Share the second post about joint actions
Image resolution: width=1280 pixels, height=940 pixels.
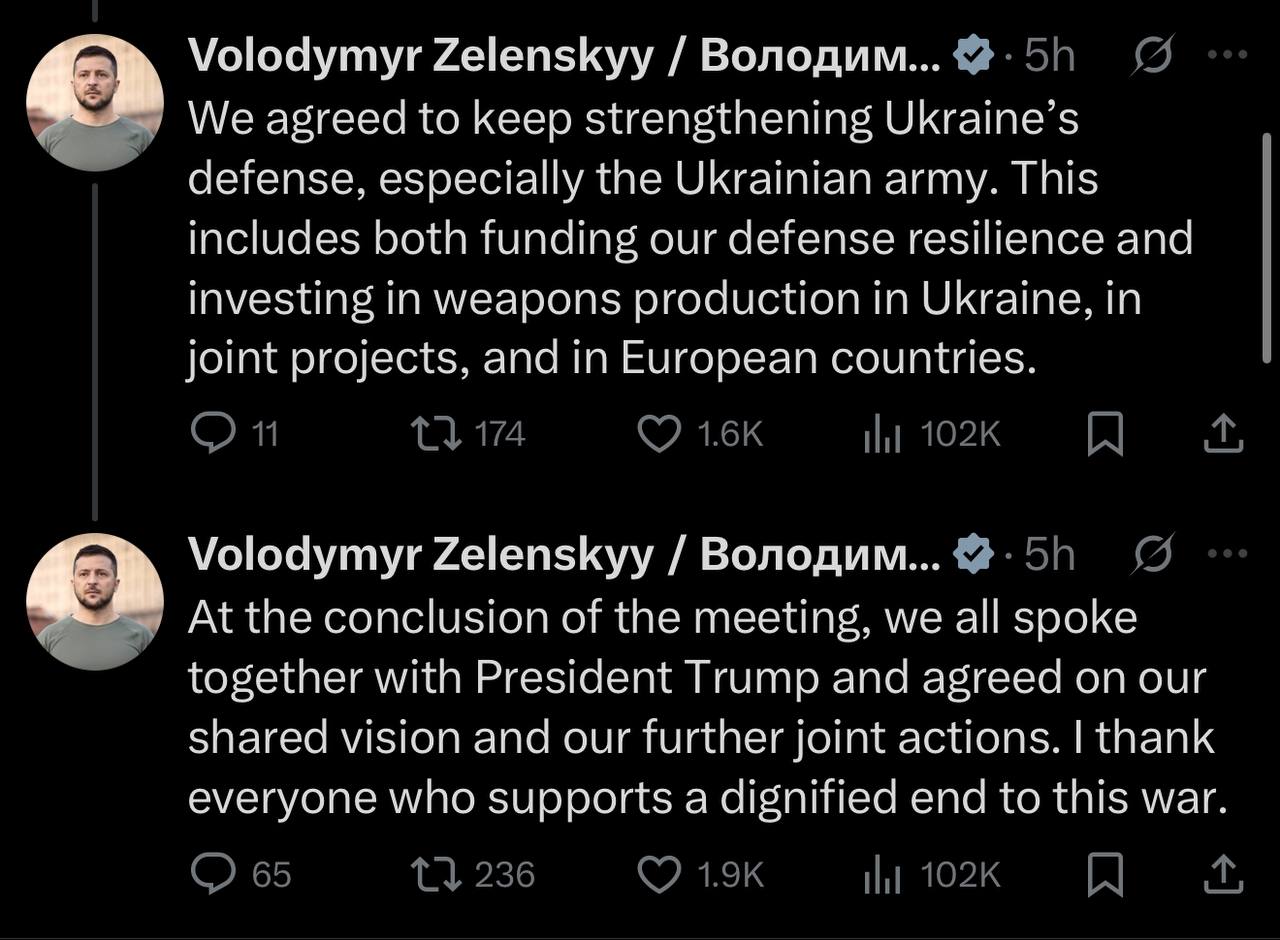click(x=1222, y=875)
